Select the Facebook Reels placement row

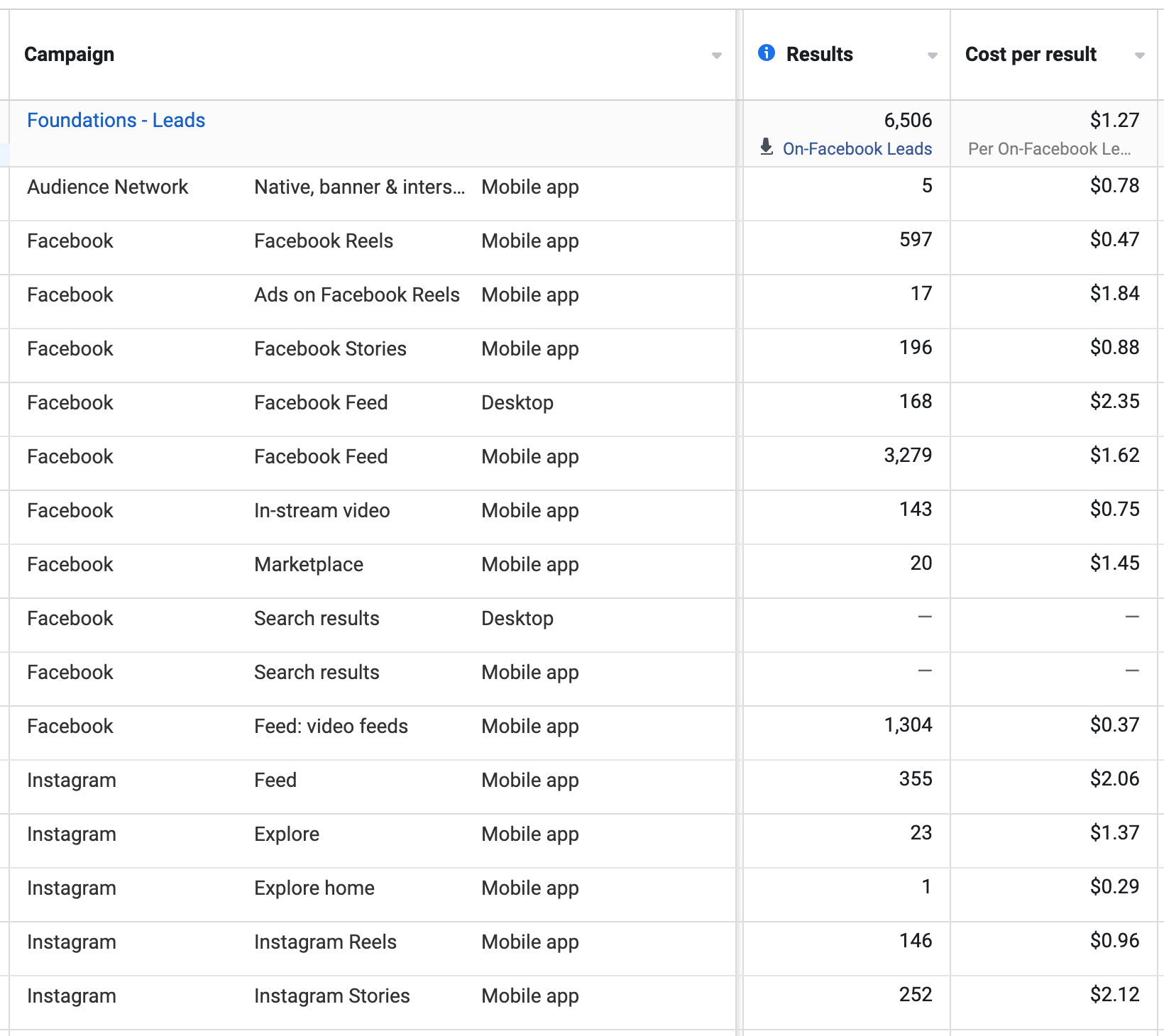(323, 241)
